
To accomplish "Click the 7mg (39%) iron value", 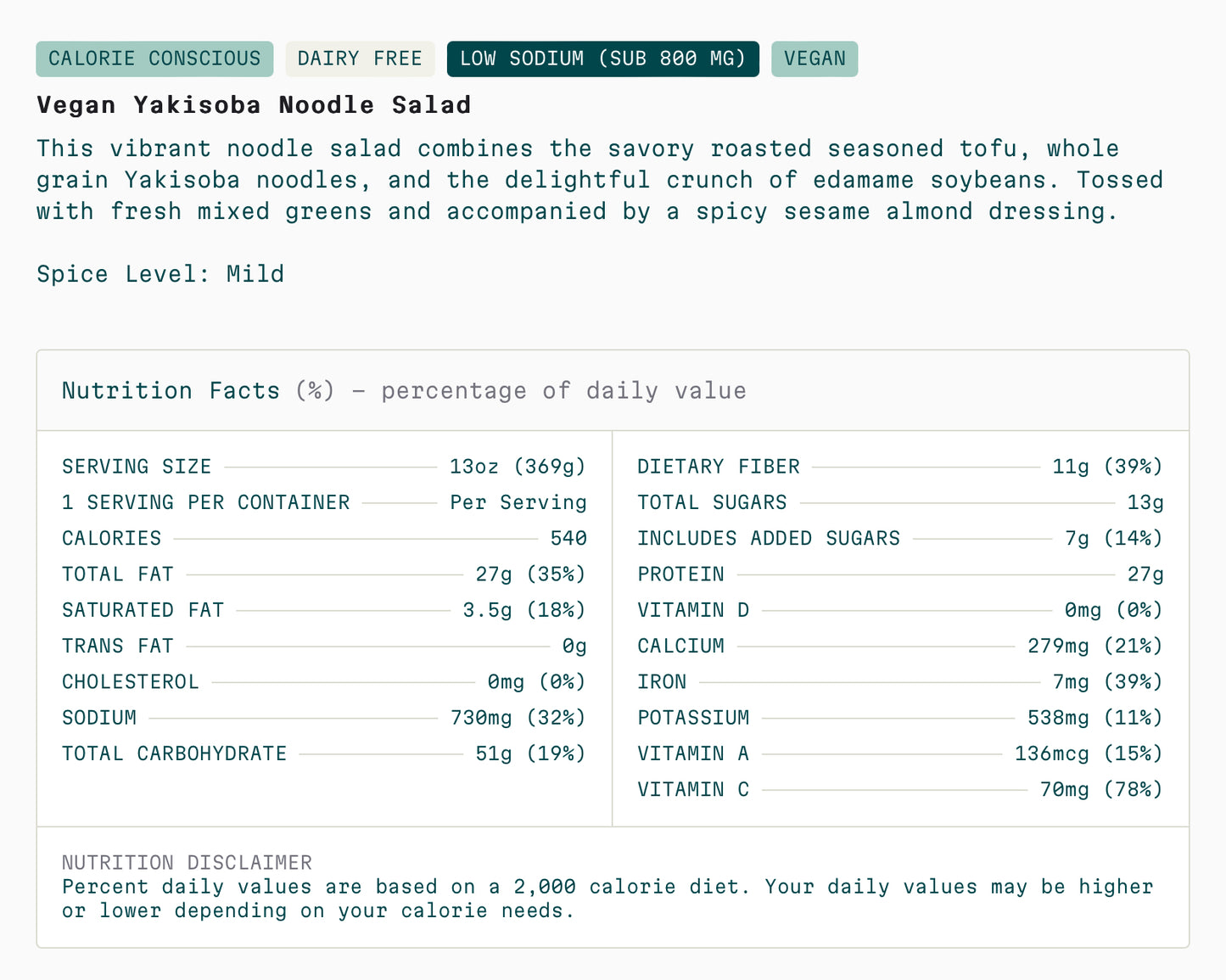I will [x=1108, y=681].
